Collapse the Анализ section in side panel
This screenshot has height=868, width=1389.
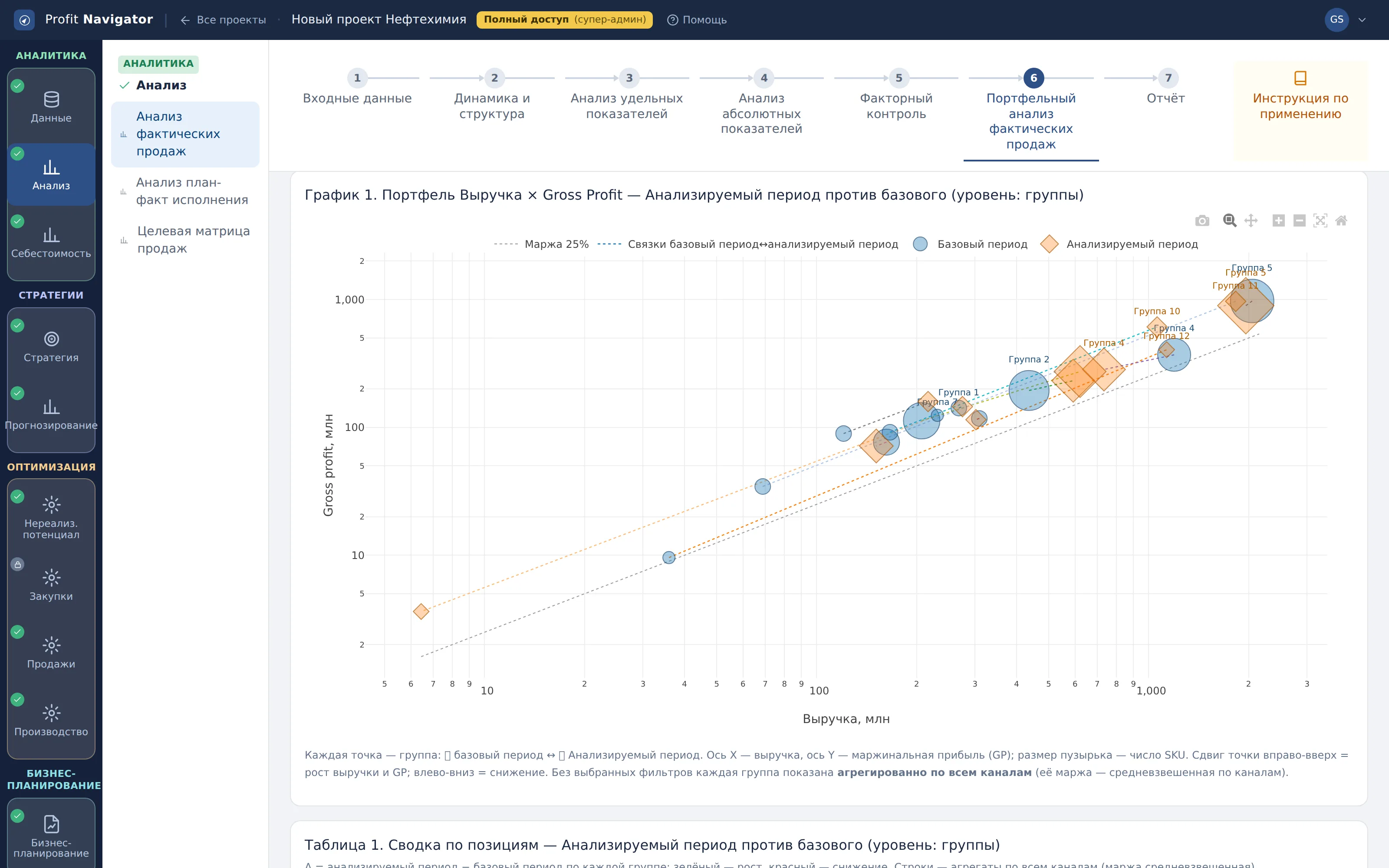click(x=153, y=85)
